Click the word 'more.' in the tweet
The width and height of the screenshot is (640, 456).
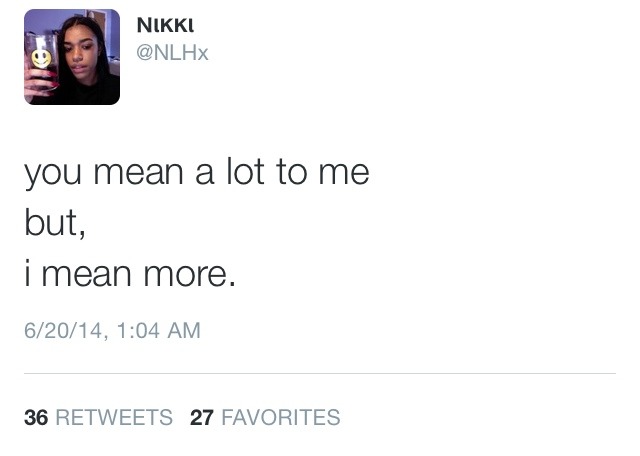click(190, 274)
